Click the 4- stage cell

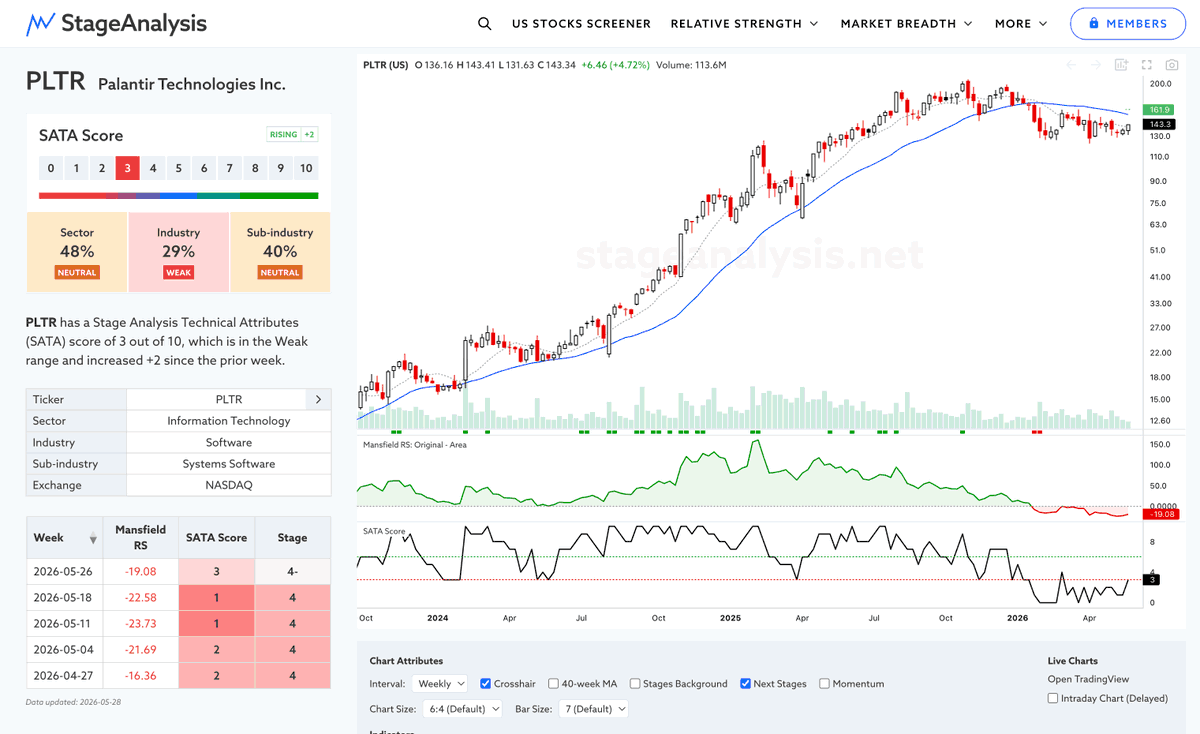point(293,572)
